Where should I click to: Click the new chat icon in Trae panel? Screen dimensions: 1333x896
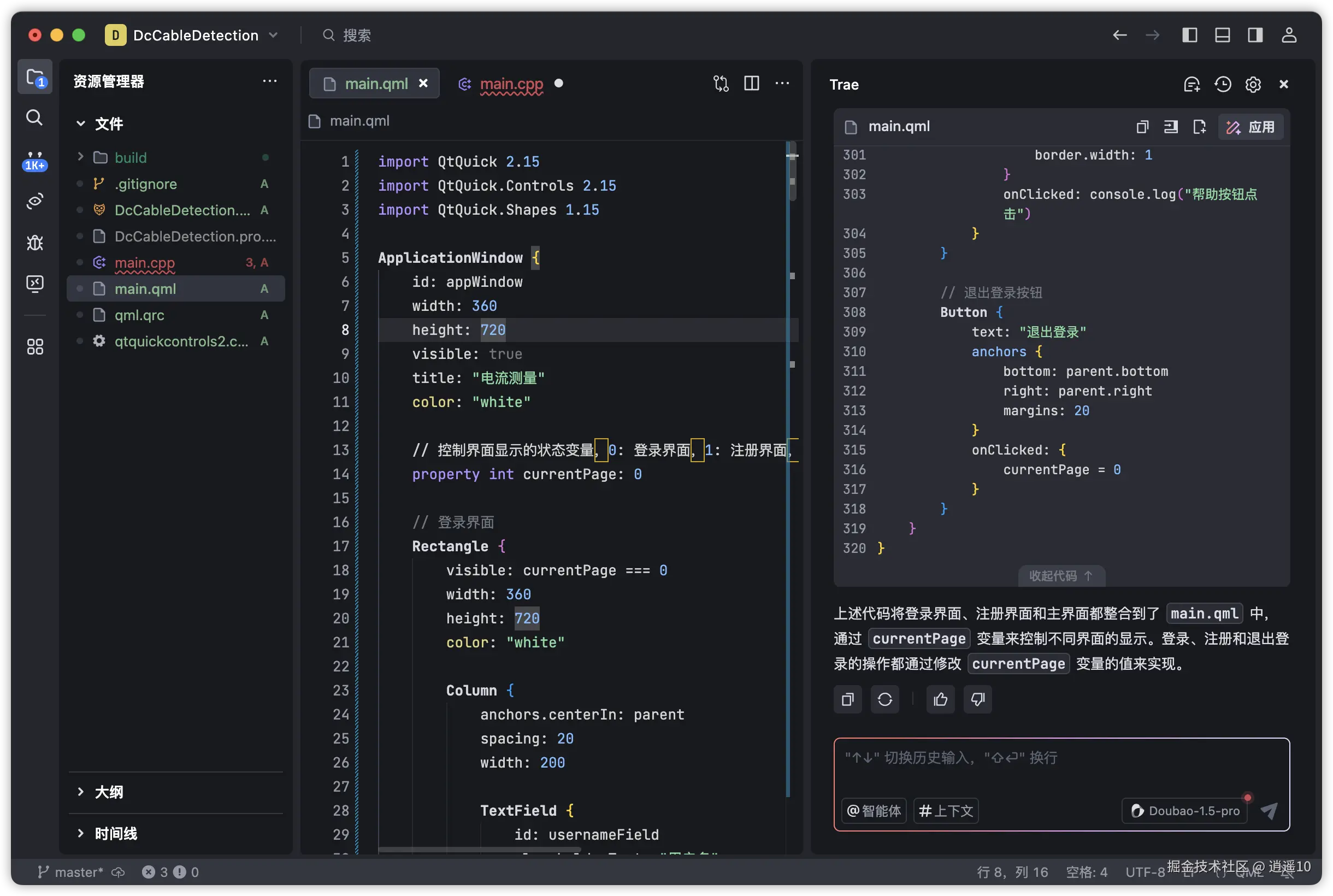pyautogui.click(x=1192, y=85)
